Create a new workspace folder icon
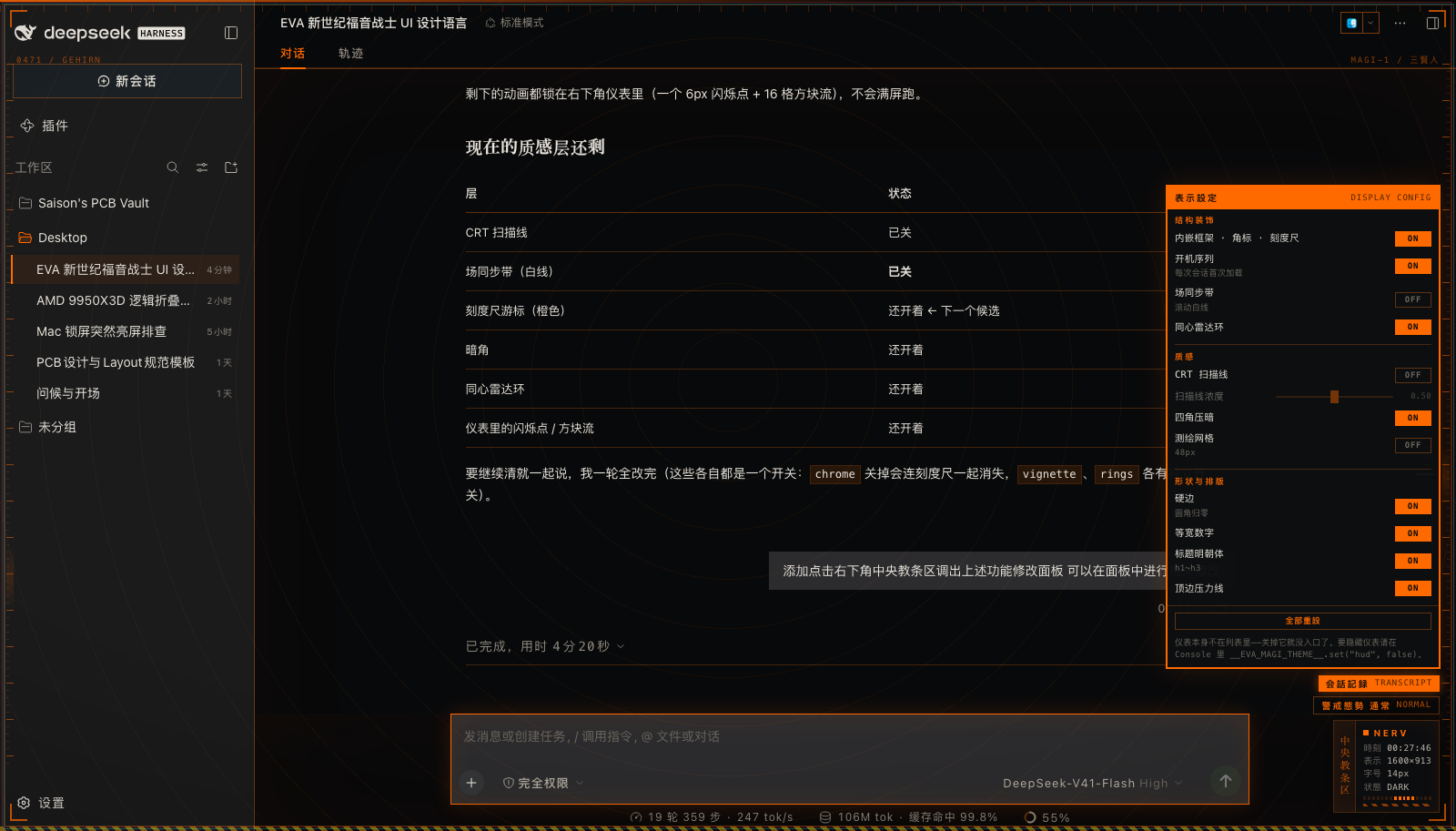 click(x=231, y=167)
